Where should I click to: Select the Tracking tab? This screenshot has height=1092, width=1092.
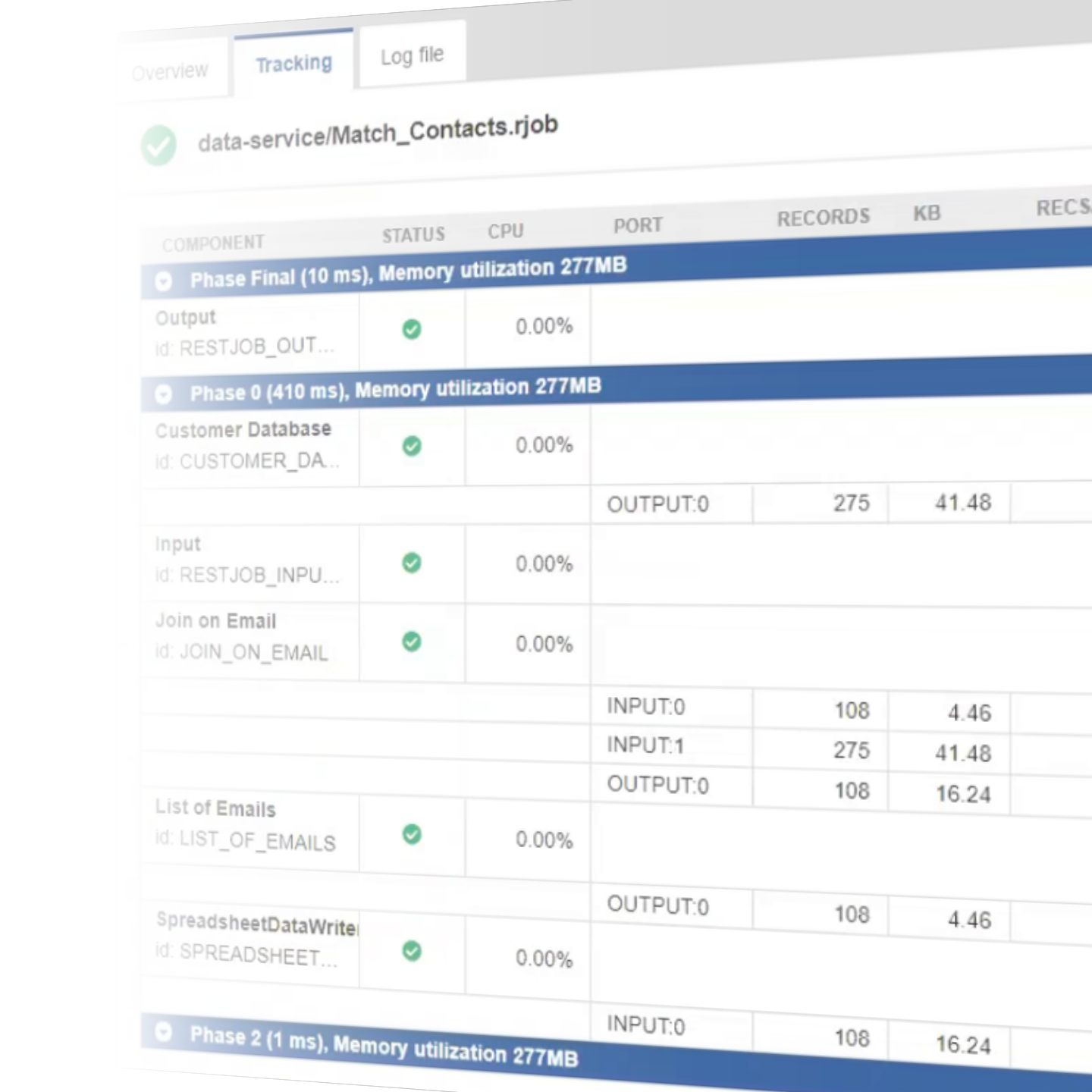293,64
